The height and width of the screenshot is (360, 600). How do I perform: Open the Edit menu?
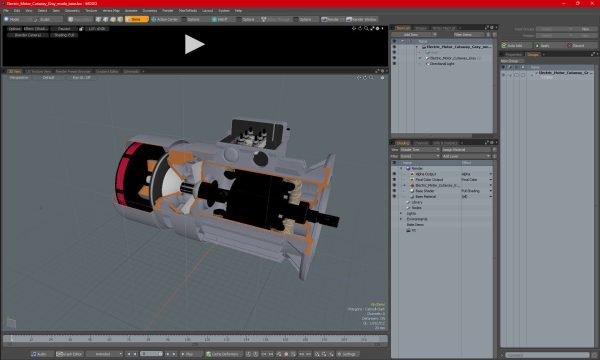(x=17, y=11)
